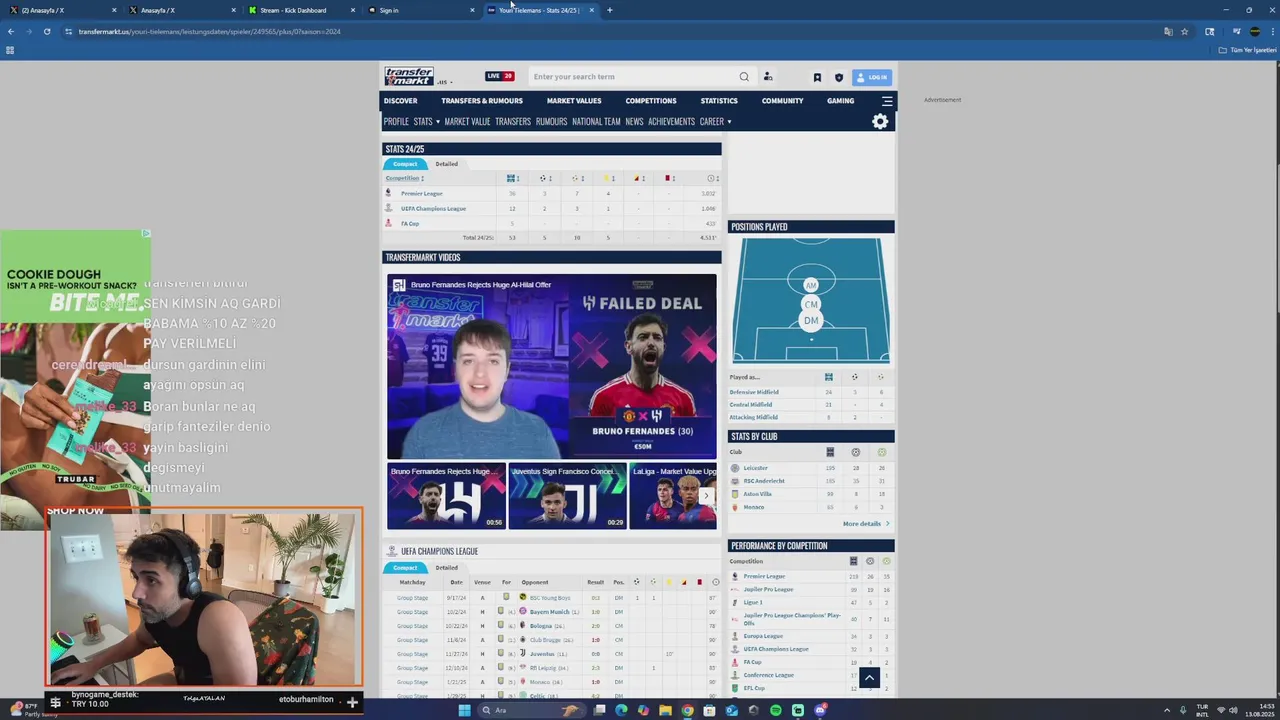This screenshot has height=720, width=1280.
Task: Sort Stats 24/25 by yellow cards
Action: point(608,178)
